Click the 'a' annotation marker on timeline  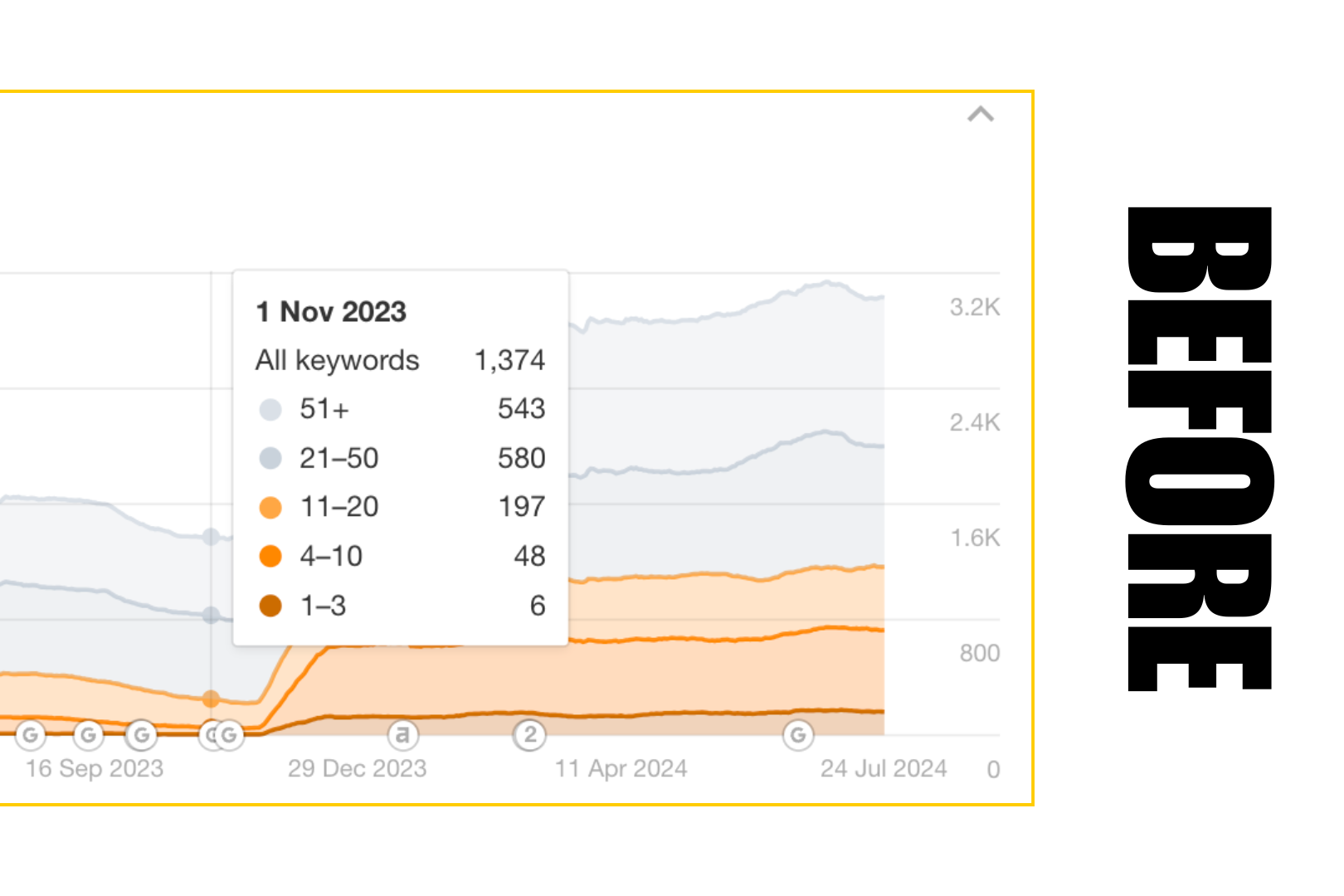(403, 735)
